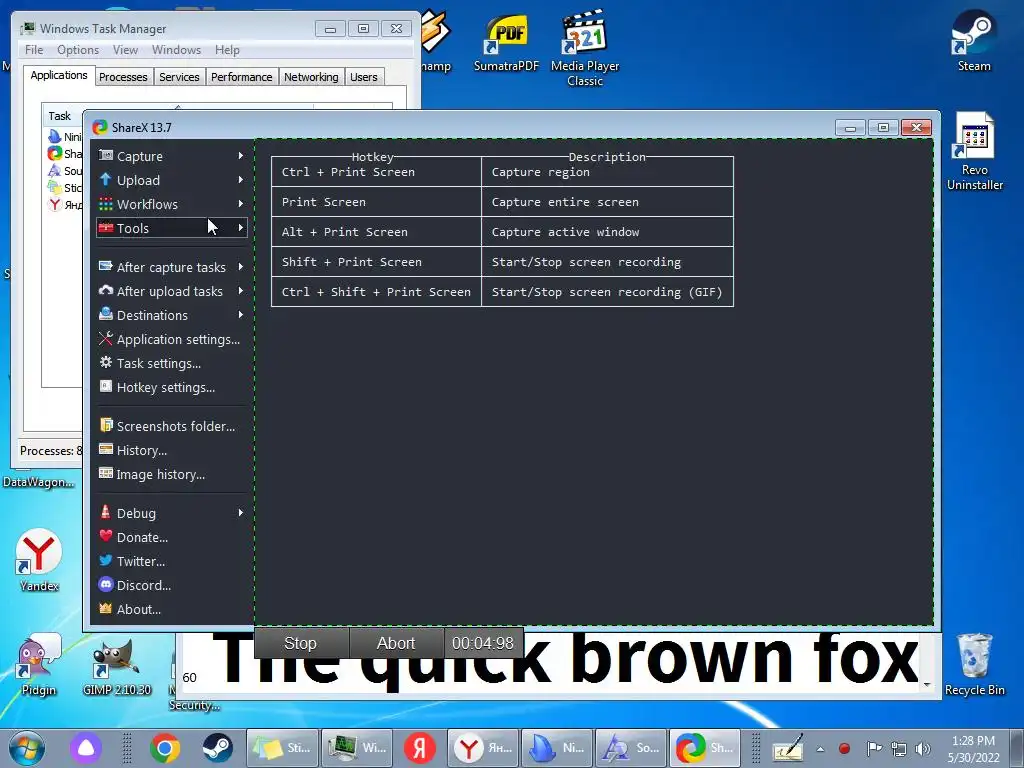Expand the After upload tasks arrow
The width and height of the screenshot is (1024, 768).
[x=240, y=291]
